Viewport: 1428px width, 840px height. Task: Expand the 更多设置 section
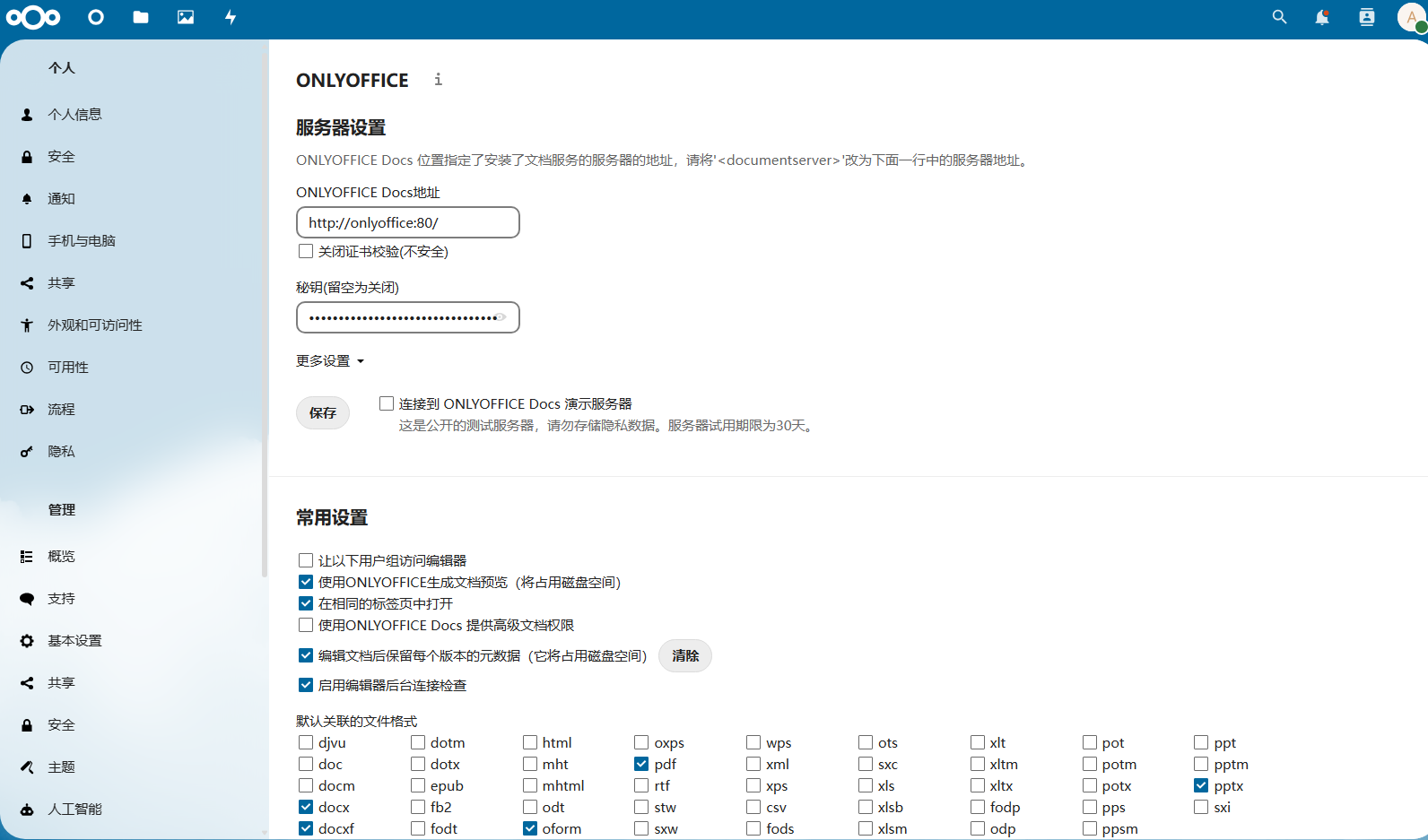click(330, 361)
